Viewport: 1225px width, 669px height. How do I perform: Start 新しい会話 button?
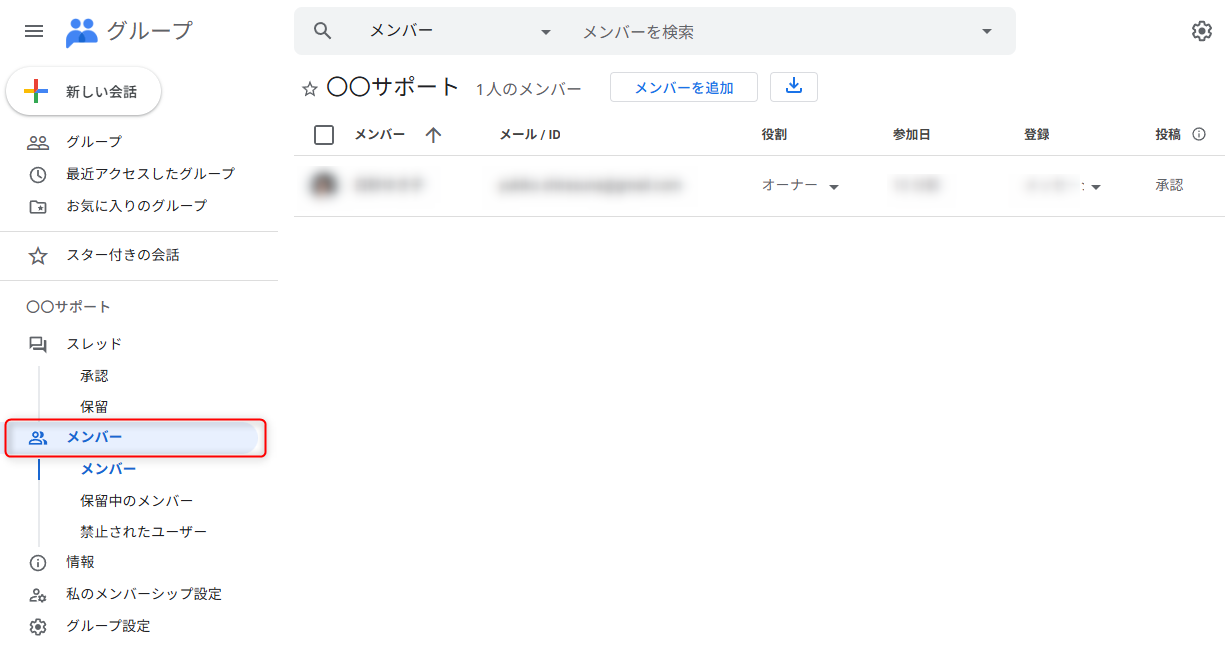point(84,92)
